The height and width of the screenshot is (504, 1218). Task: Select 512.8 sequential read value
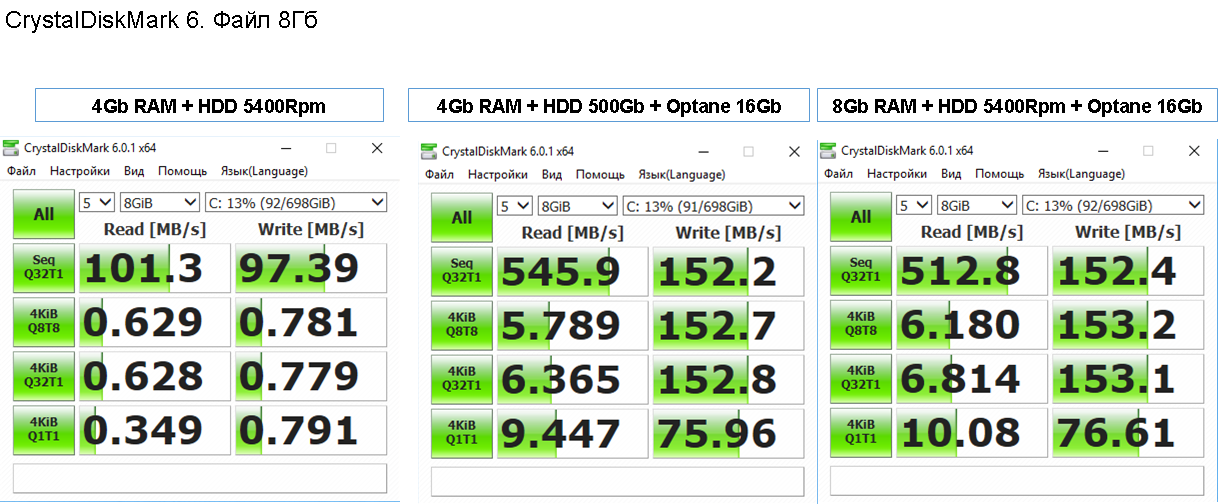(x=972, y=270)
